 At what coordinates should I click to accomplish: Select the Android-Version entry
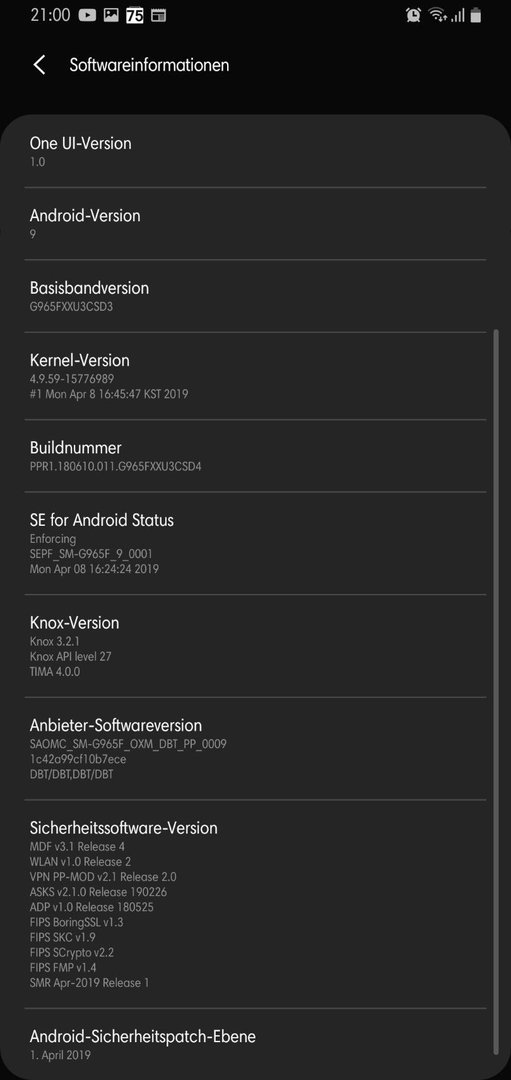(256, 223)
